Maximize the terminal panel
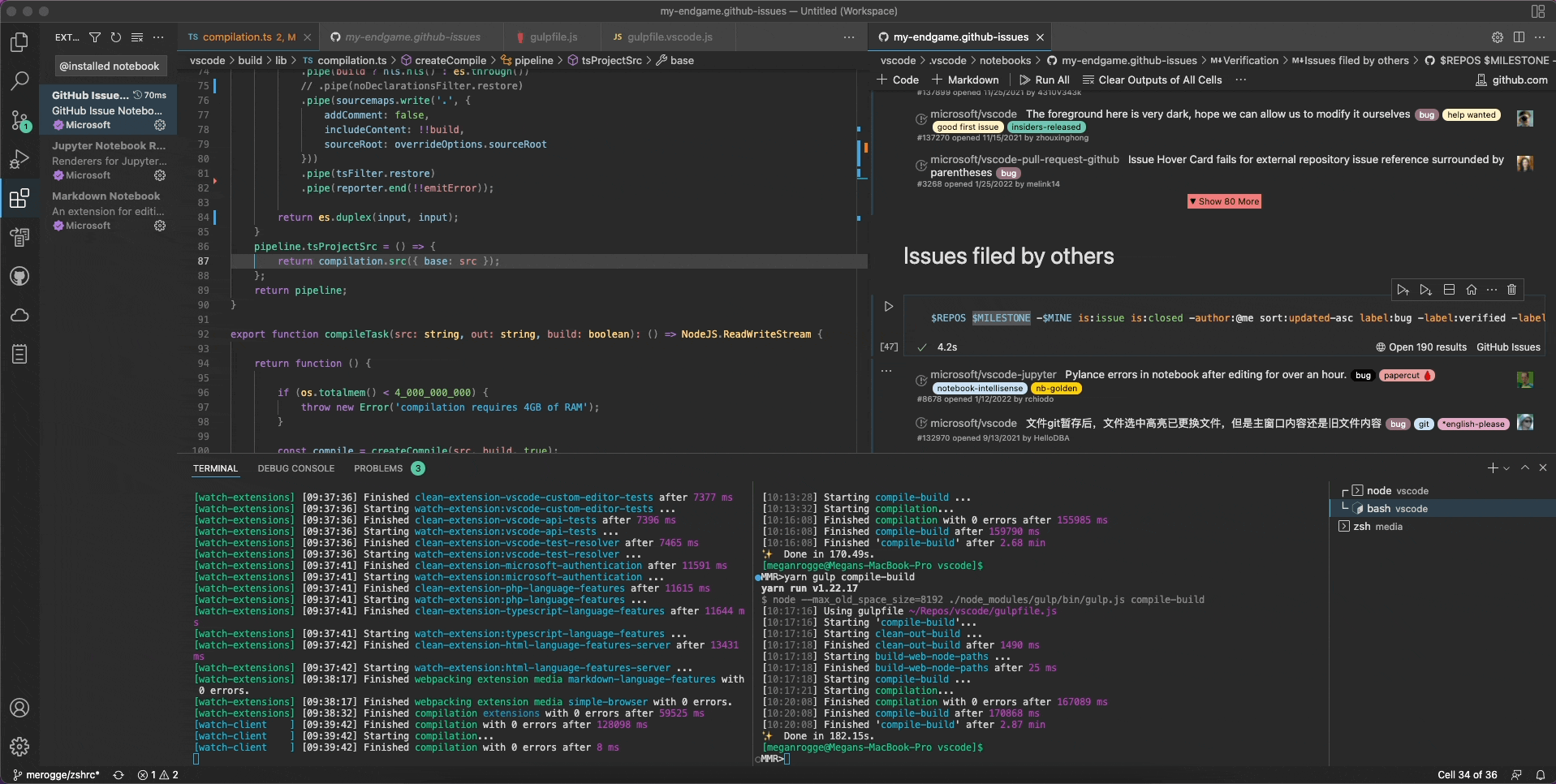Screen dimensions: 1556x784 click(1525, 468)
